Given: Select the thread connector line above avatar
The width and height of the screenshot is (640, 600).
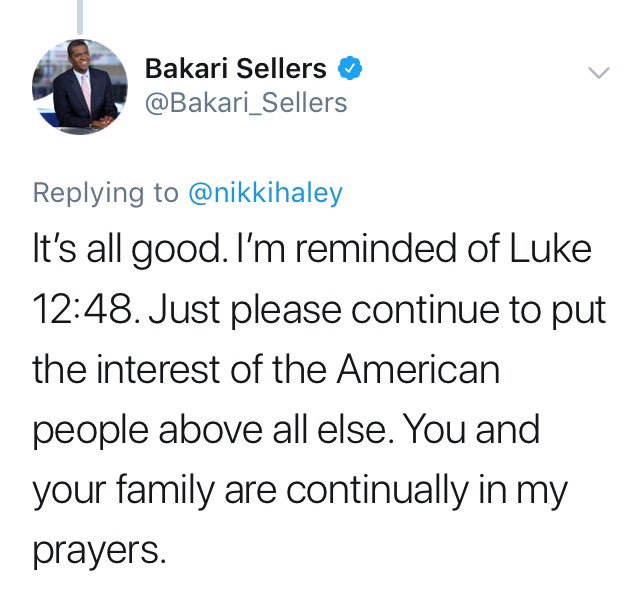Looking at the screenshot, I should click(80, 17).
